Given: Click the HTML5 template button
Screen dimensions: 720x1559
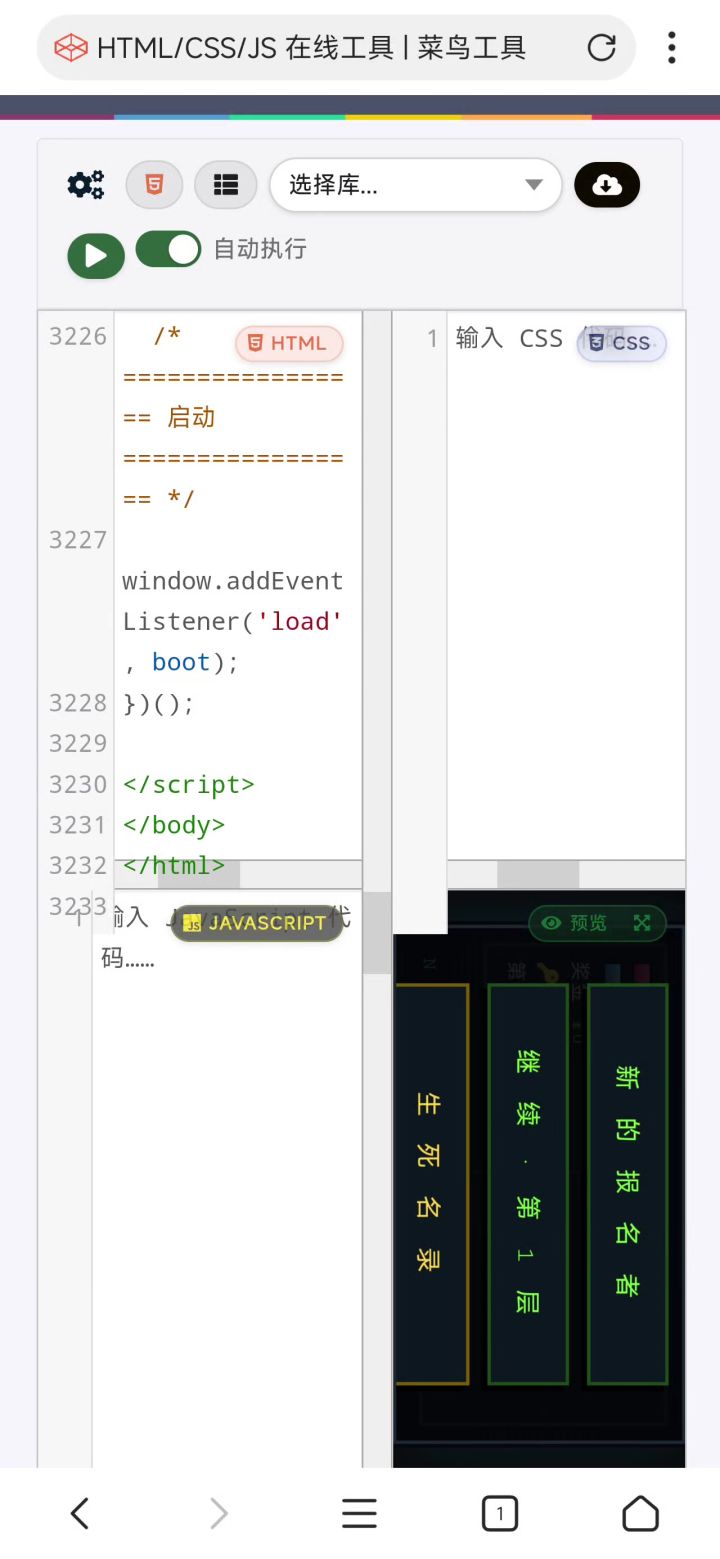Looking at the screenshot, I should point(154,185).
